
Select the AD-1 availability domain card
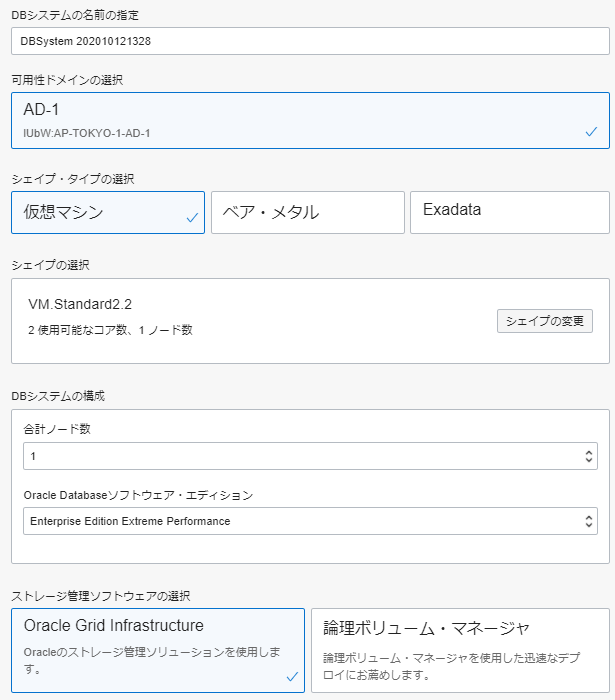[x=310, y=121]
